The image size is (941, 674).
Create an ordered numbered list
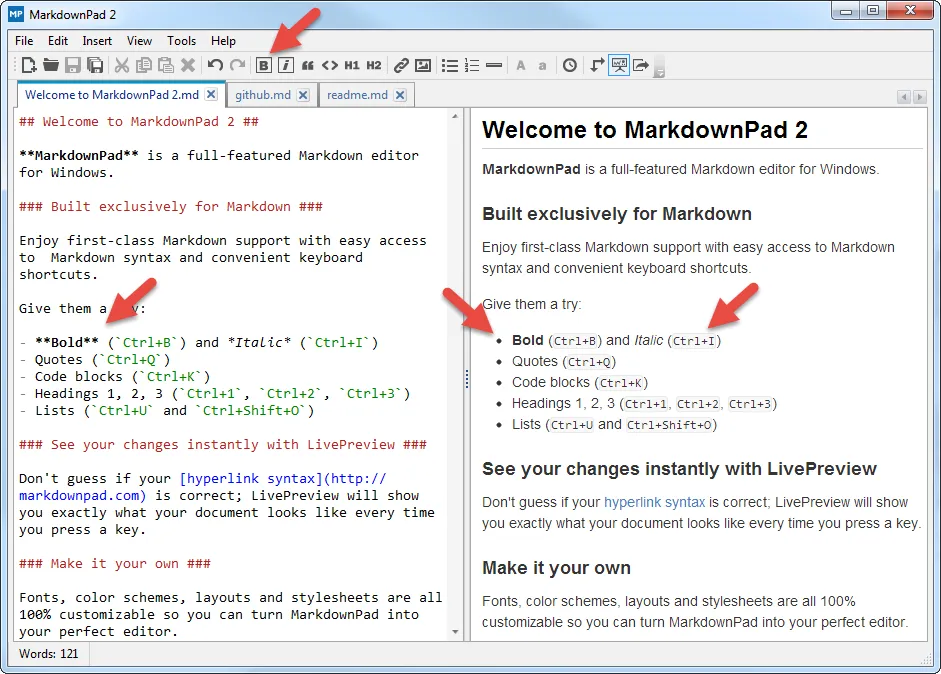tap(472, 65)
